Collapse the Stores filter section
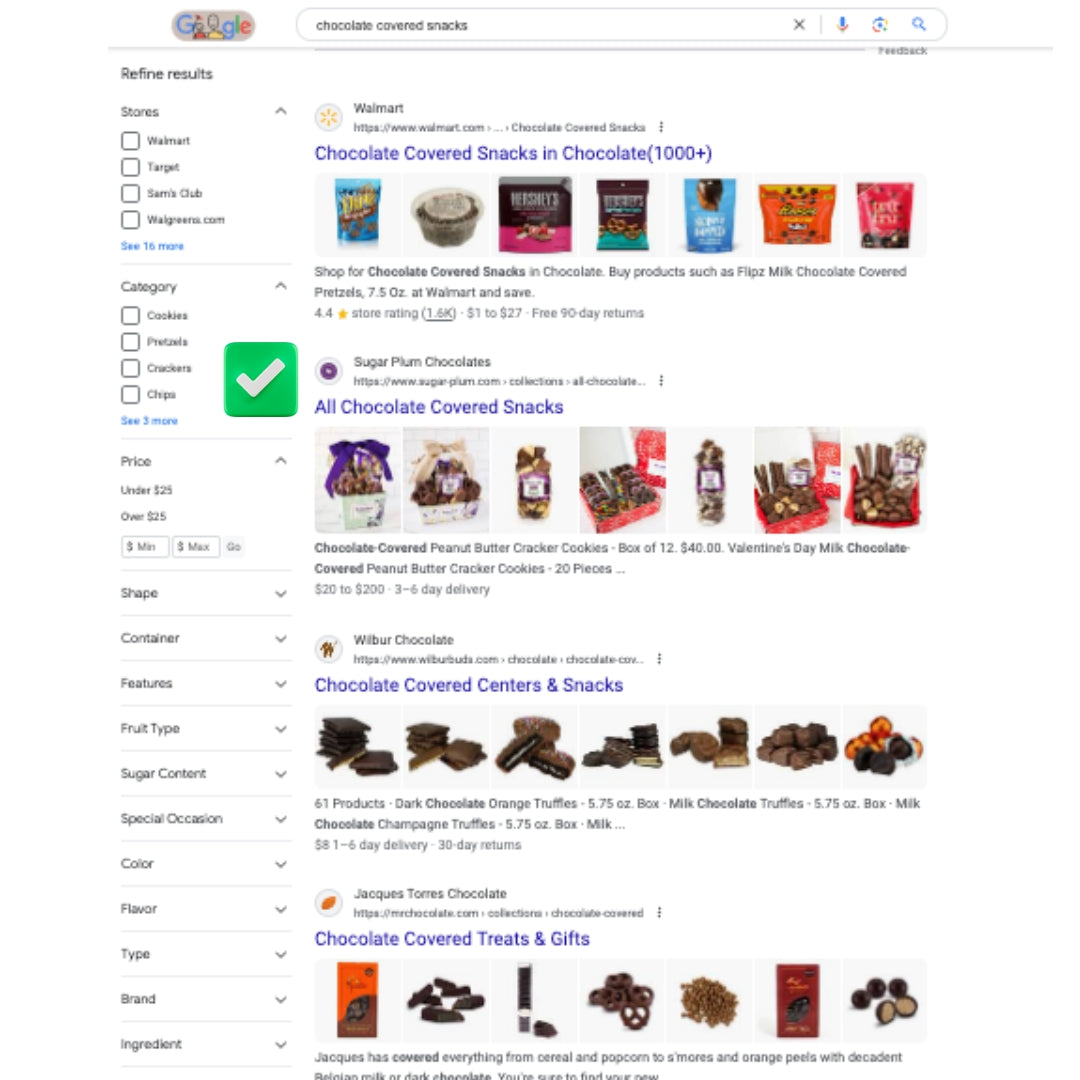The image size is (1080, 1080). click(280, 111)
